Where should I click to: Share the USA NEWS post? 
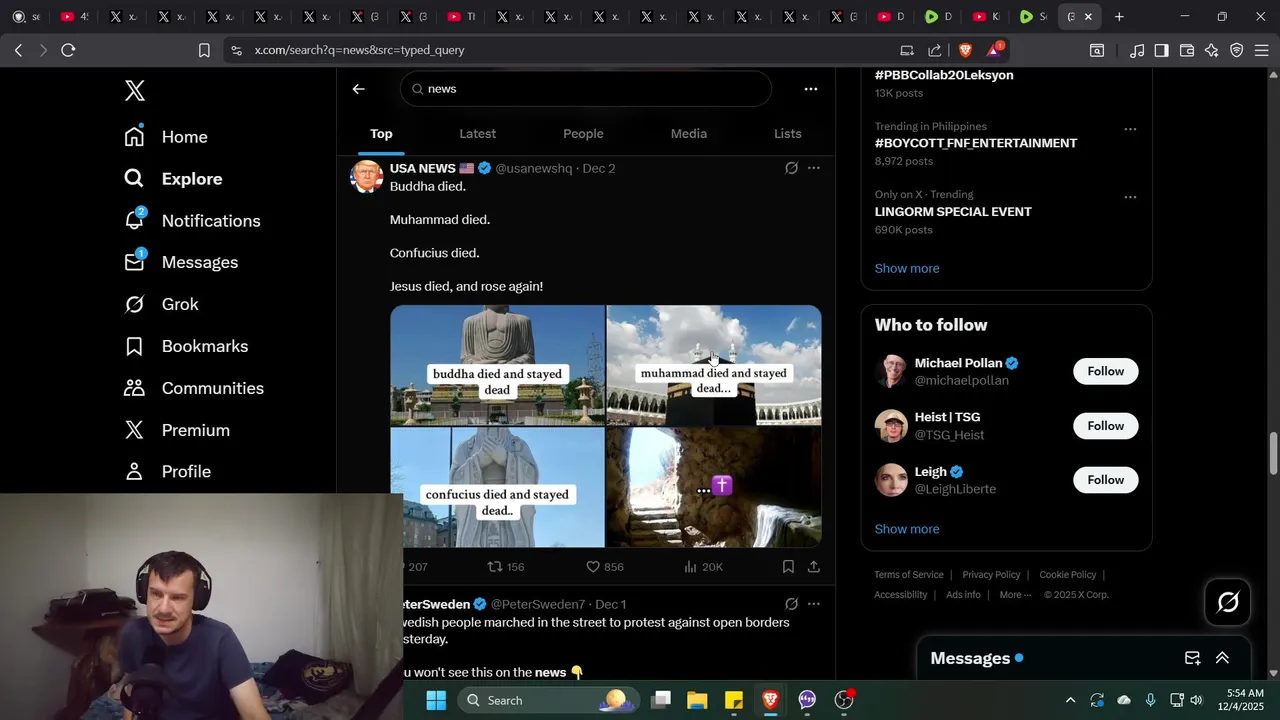pyautogui.click(x=814, y=567)
